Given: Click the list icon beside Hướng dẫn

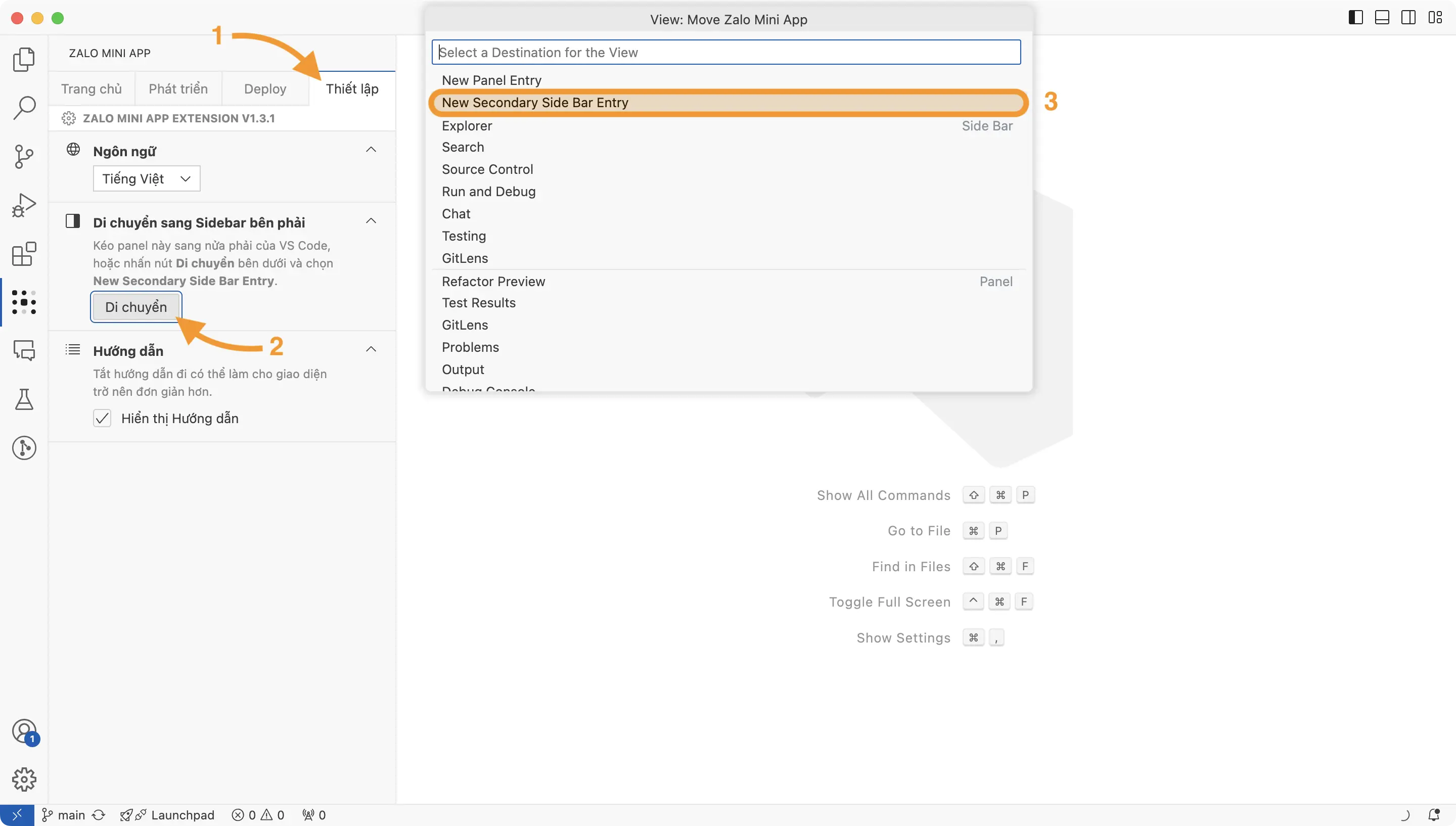Looking at the screenshot, I should [73, 349].
